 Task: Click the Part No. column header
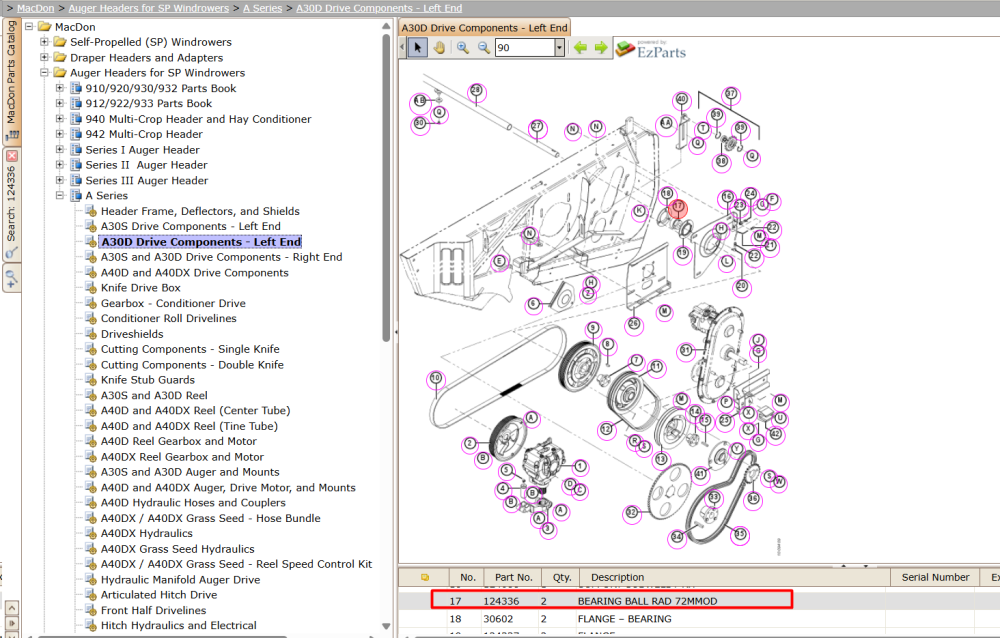(x=513, y=577)
